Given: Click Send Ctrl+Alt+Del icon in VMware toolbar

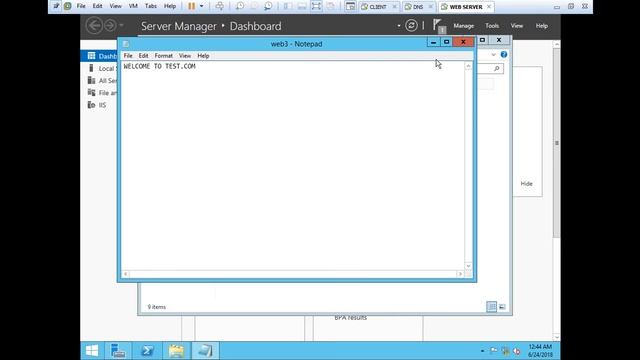Looking at the screenshot, I should click(x=220, y=6).
